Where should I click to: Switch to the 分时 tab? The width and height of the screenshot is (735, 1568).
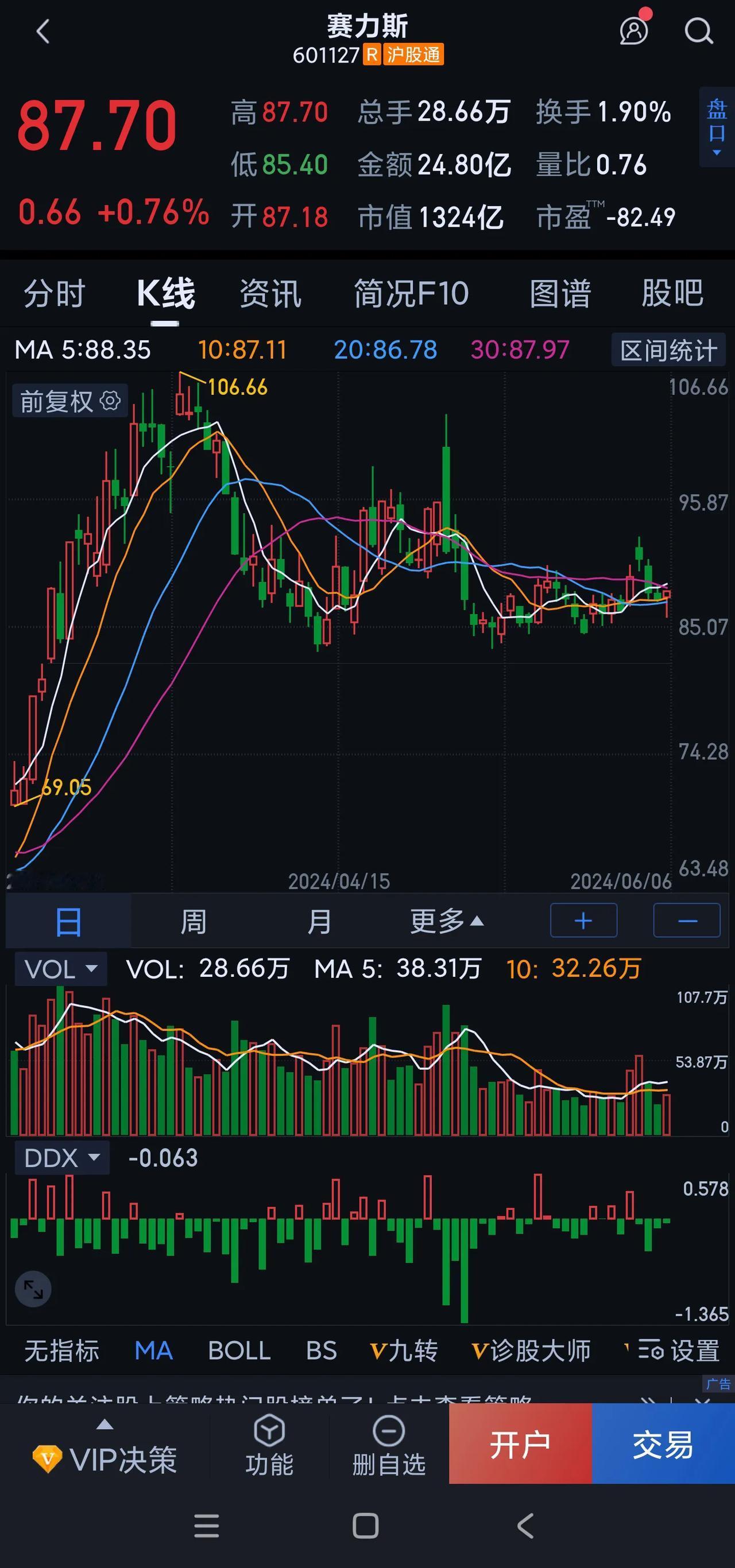[x=54, y=294]
